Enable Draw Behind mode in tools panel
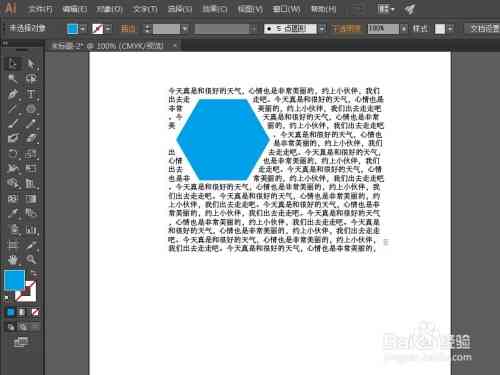The image size is (500, 375). (x=23, y=327)
